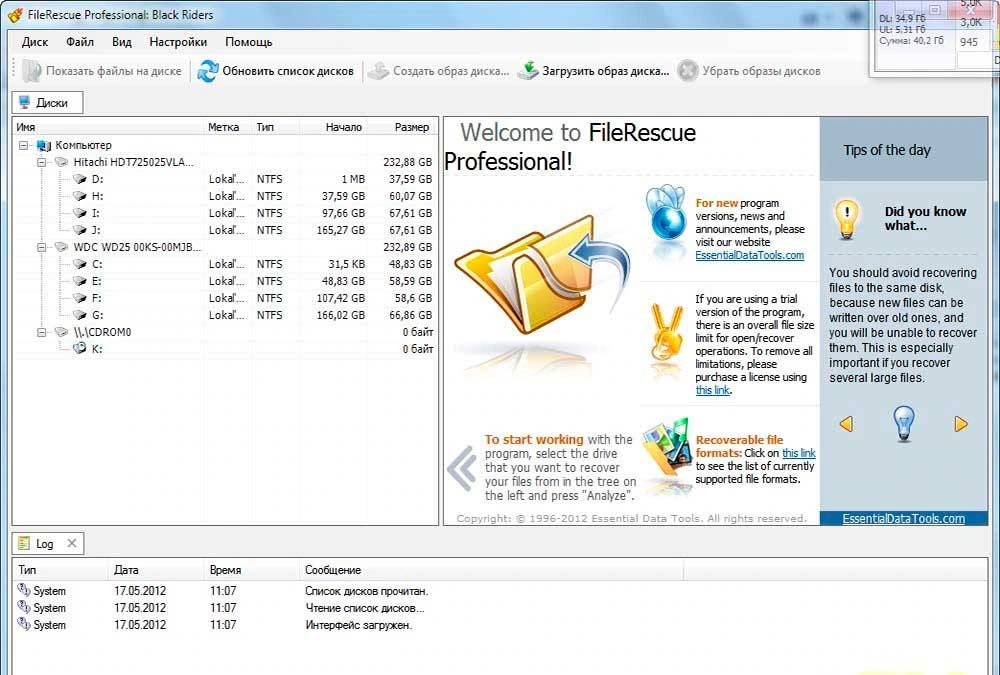1000x675 pixels.
Task: Click drive G: partition icon
Action: (80, 315)
